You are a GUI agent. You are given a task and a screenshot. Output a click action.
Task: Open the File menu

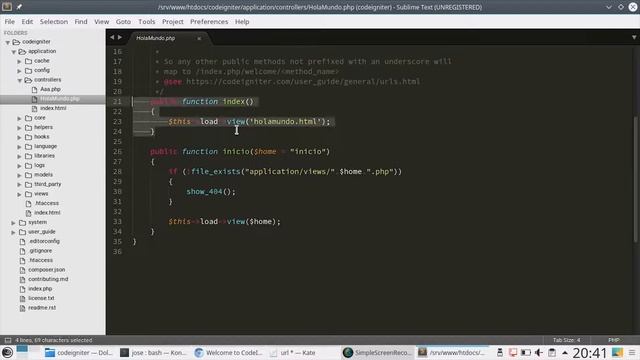9,22
